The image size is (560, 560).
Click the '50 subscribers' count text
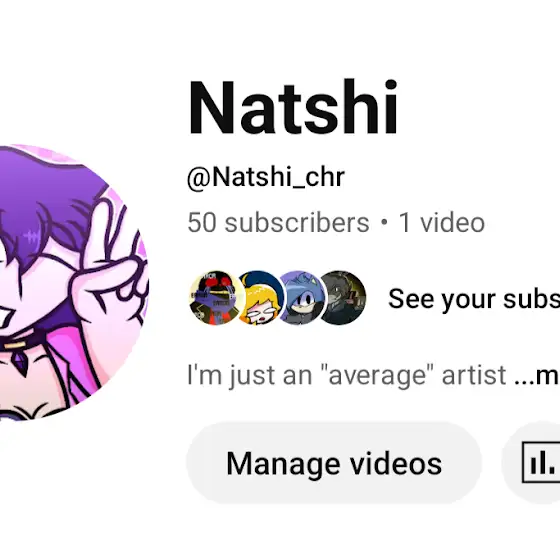(279, 222)
